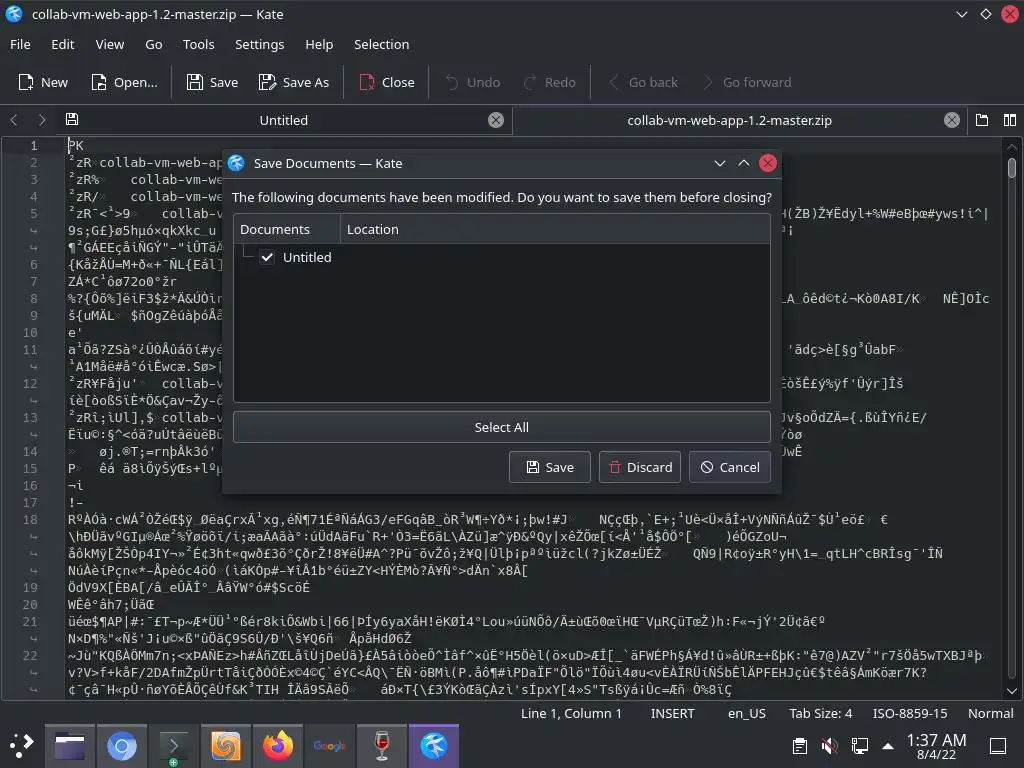Close the Save Documents dialog

768,163
